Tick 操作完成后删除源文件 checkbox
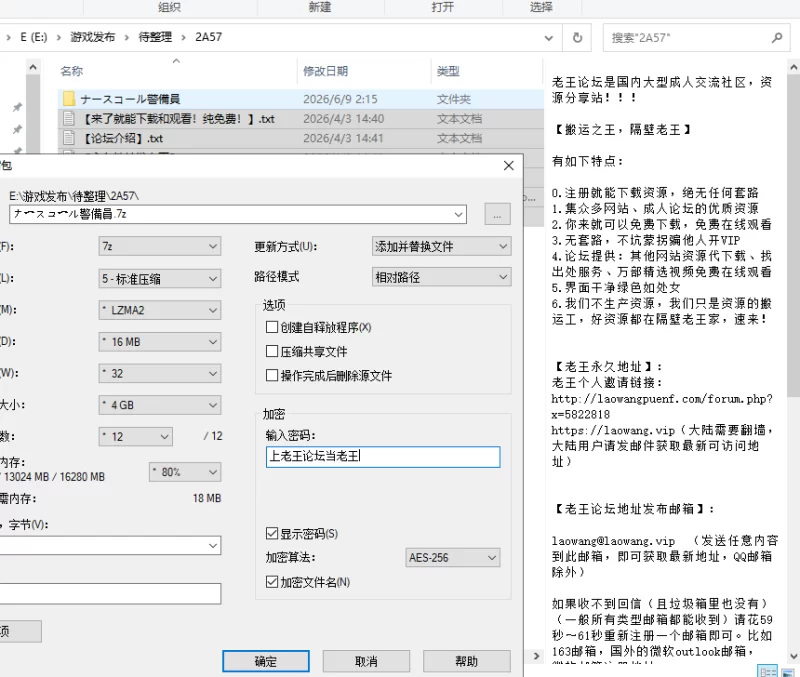Viewport: 800px width, 677px height. pos(272,375)
